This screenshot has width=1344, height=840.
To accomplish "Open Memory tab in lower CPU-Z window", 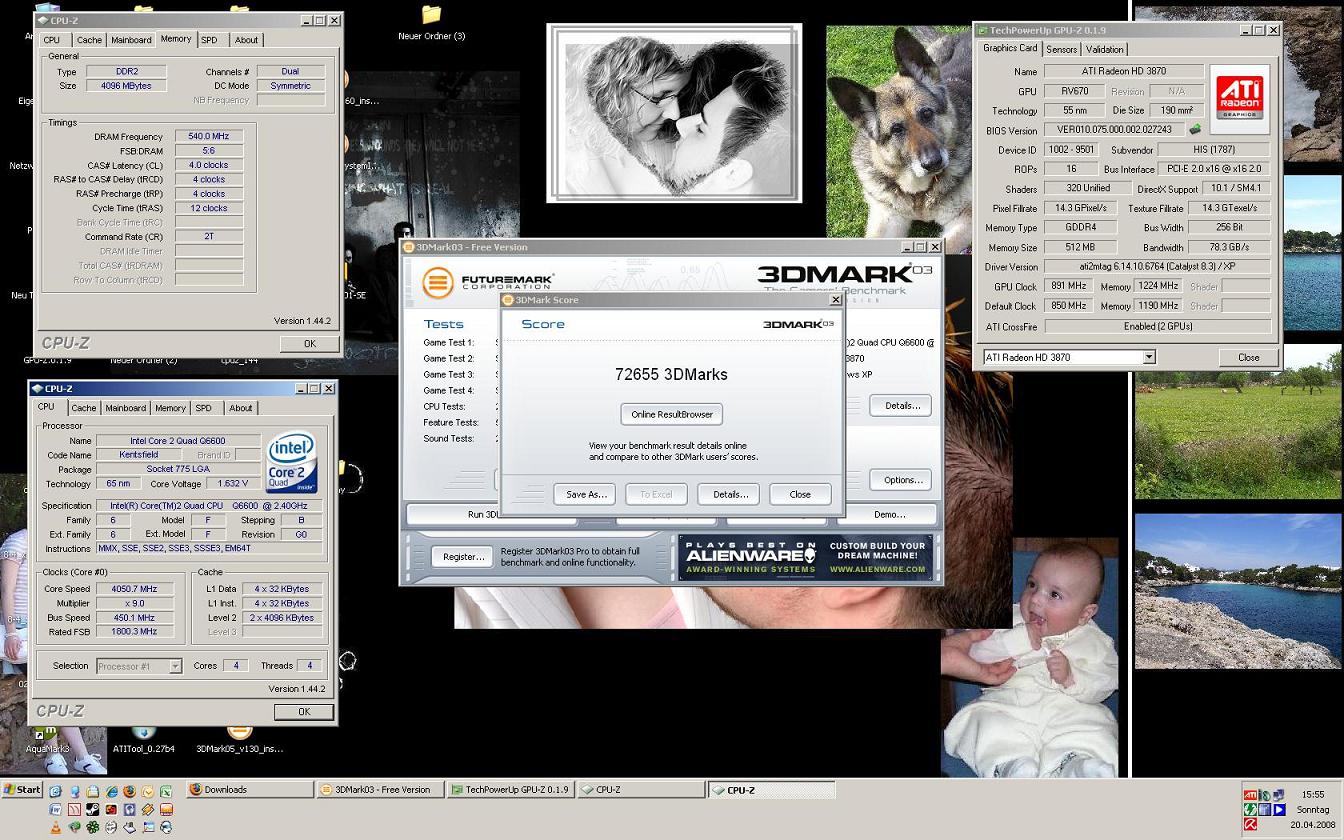I will tap(169, 408).
